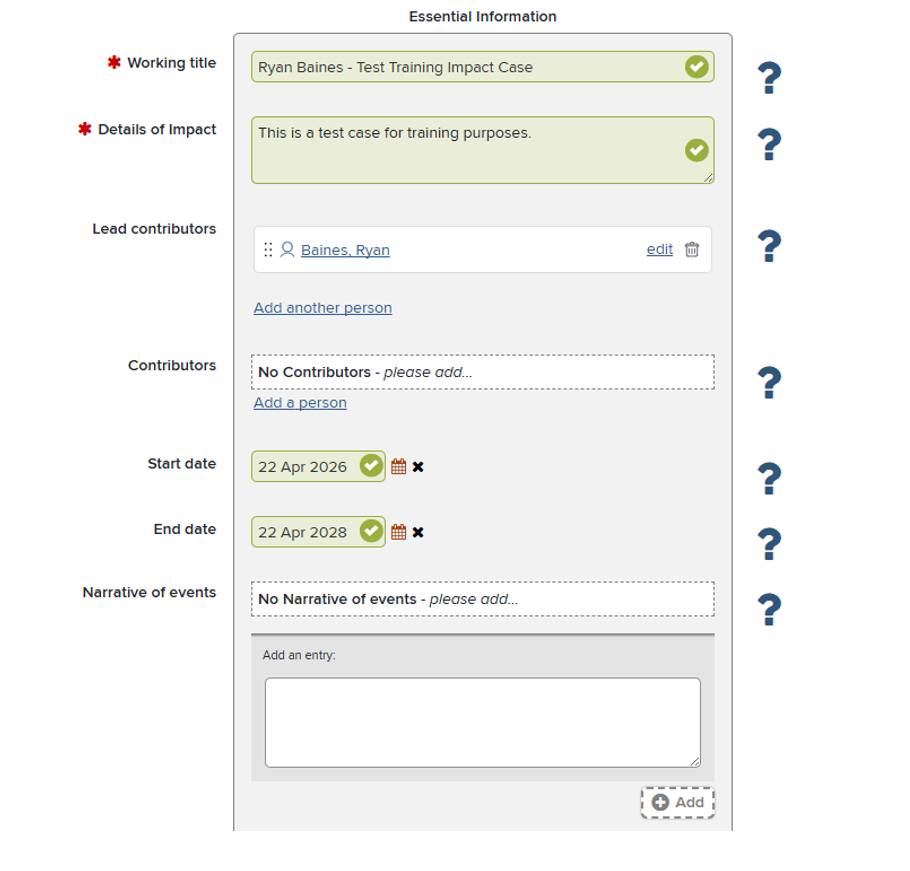Delete lead contributor Baines, Ryan

pyautogui.click(x=692, y=250)
